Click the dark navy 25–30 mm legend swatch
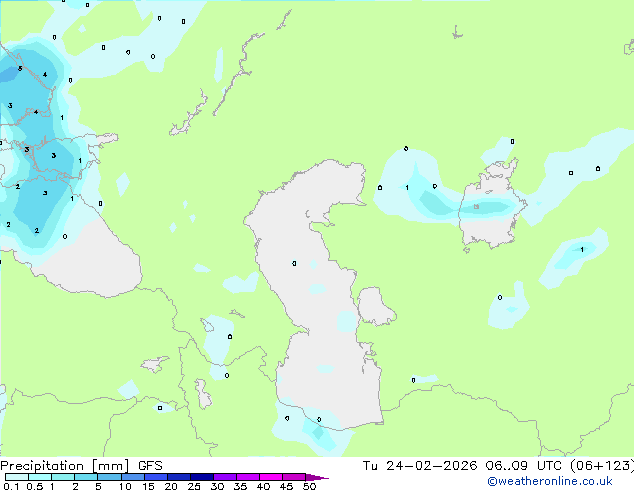Screen dimensions: 634x490 pos(201,477)
